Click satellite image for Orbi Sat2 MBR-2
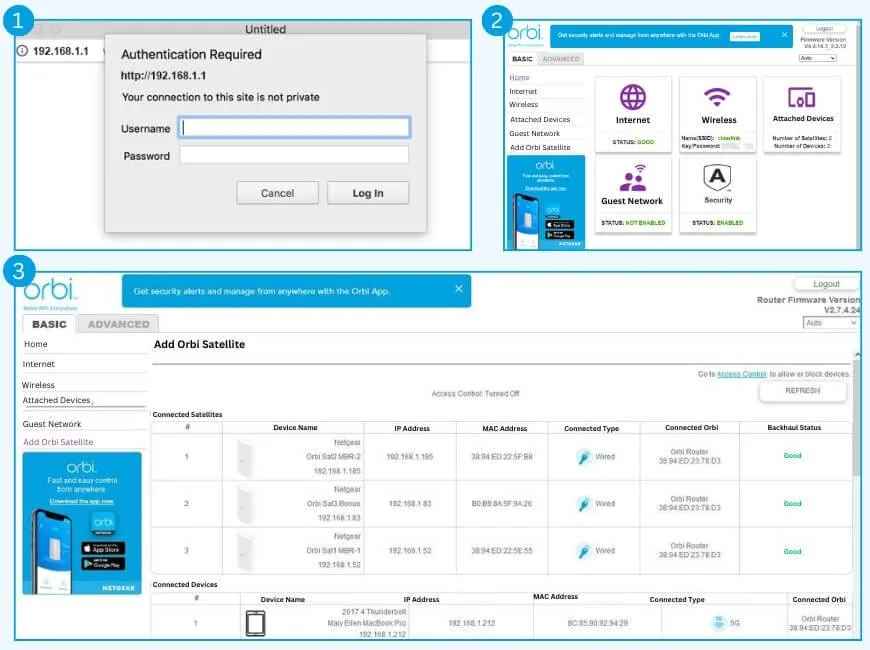Screen dimensions: 870x650 click(x=244, y=458)
